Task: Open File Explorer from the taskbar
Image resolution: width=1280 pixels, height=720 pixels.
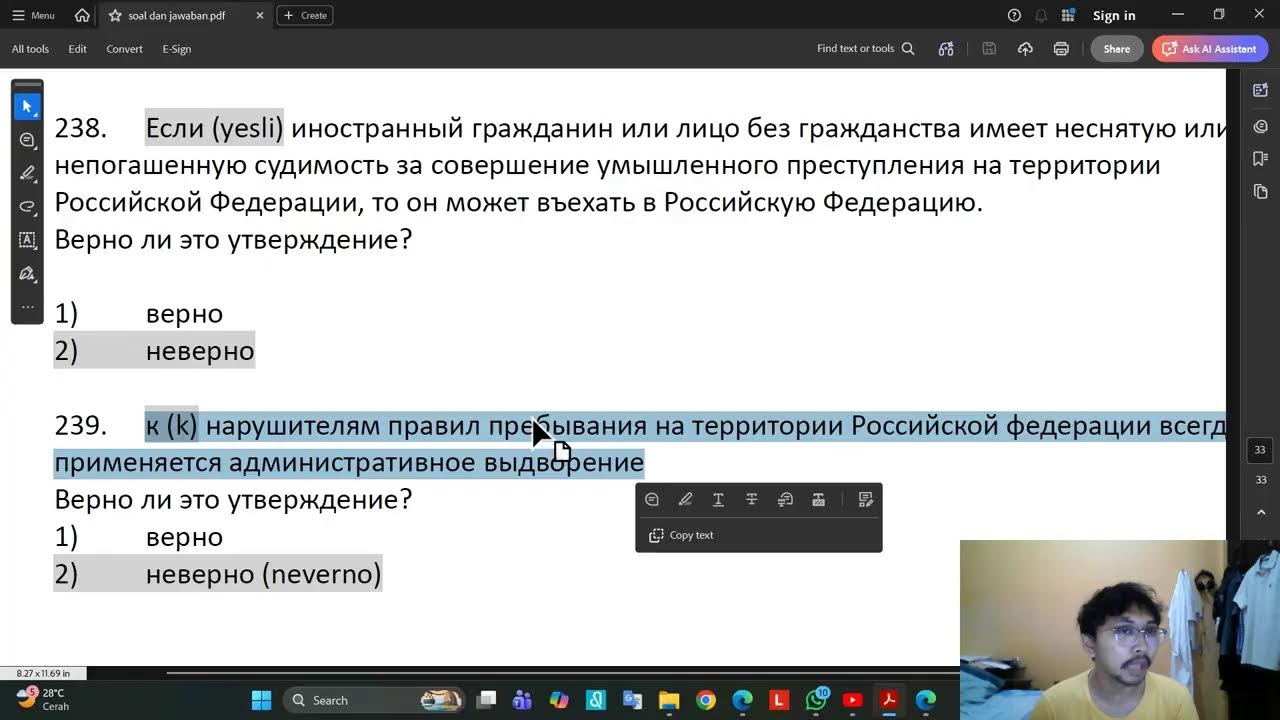Action: click(x=669, y=700)
